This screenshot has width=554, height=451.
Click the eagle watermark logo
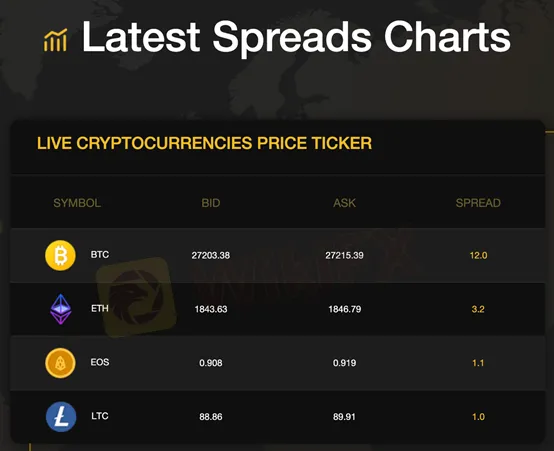click(x=137, y=297)
